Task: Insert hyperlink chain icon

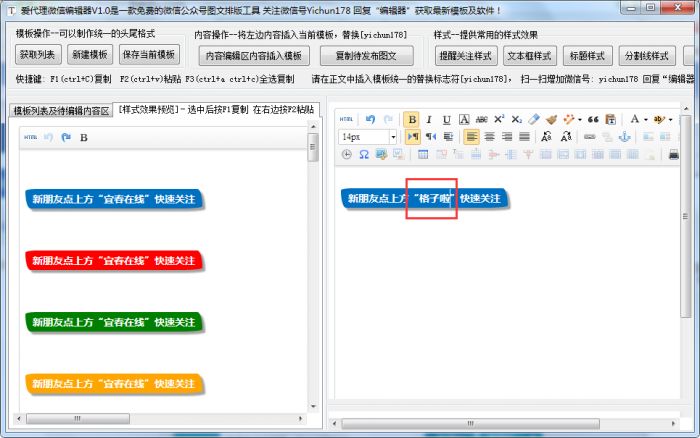Action: (x=589, y=137)
